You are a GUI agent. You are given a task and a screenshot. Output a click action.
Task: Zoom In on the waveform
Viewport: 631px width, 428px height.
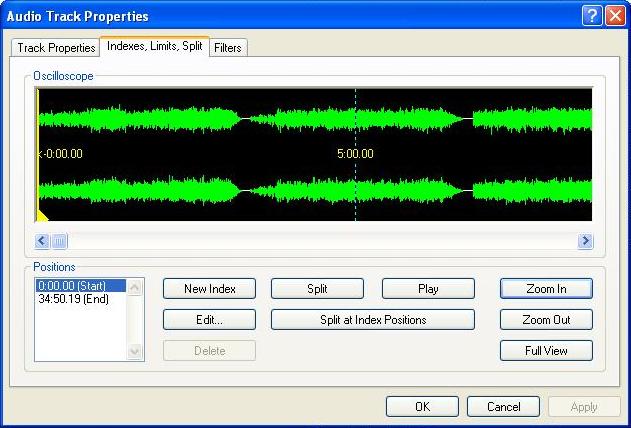(x=546, y=289)
